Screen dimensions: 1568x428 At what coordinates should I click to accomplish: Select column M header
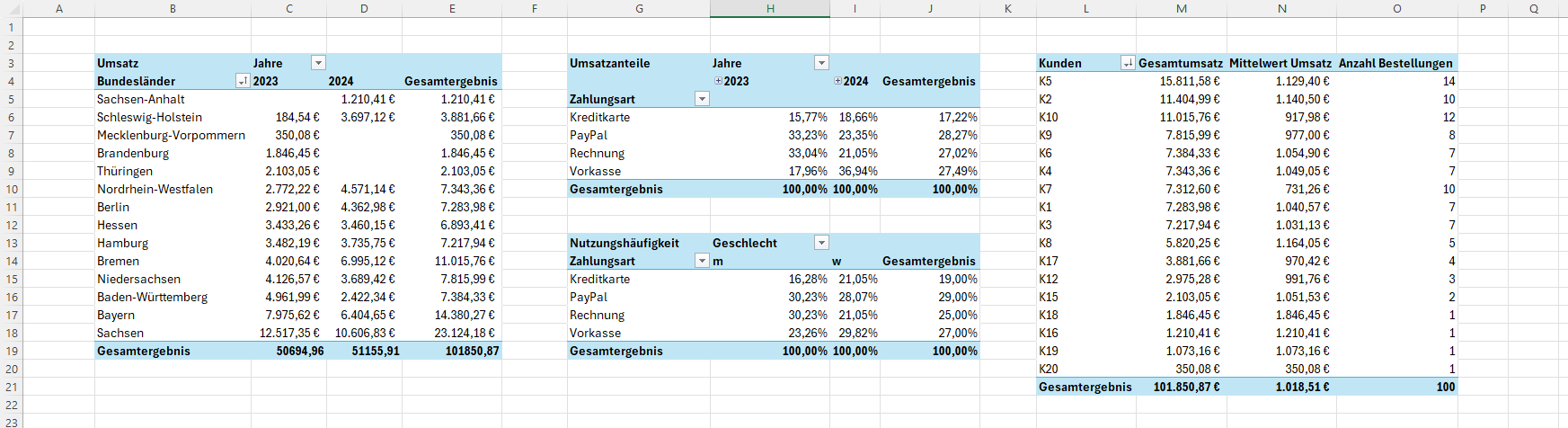1181,9
